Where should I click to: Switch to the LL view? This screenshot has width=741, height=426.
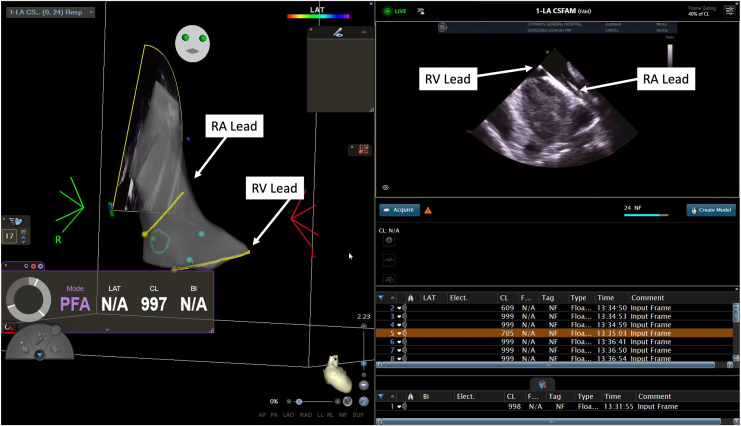320,415
